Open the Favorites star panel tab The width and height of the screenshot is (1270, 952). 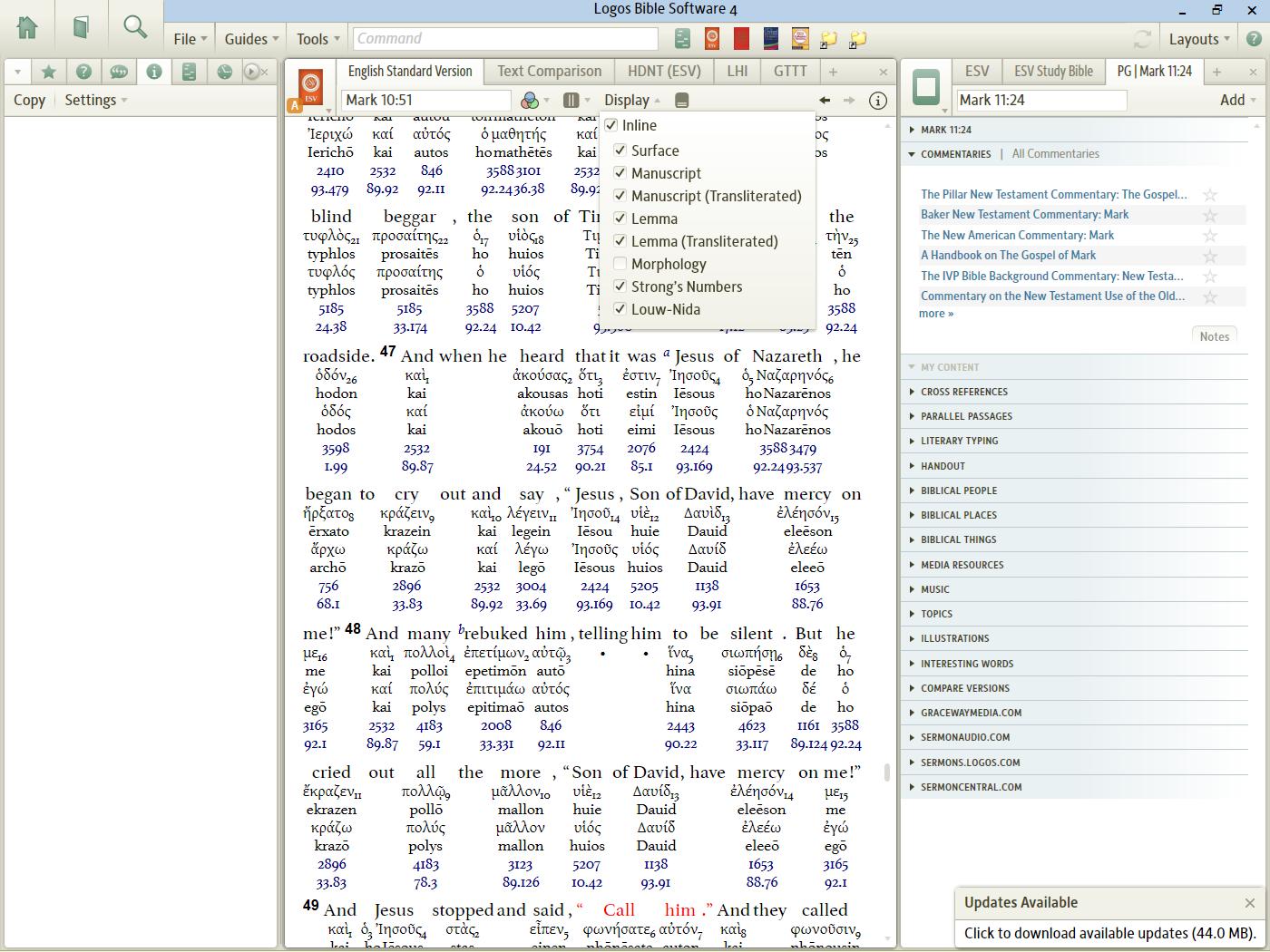[49, 72]
